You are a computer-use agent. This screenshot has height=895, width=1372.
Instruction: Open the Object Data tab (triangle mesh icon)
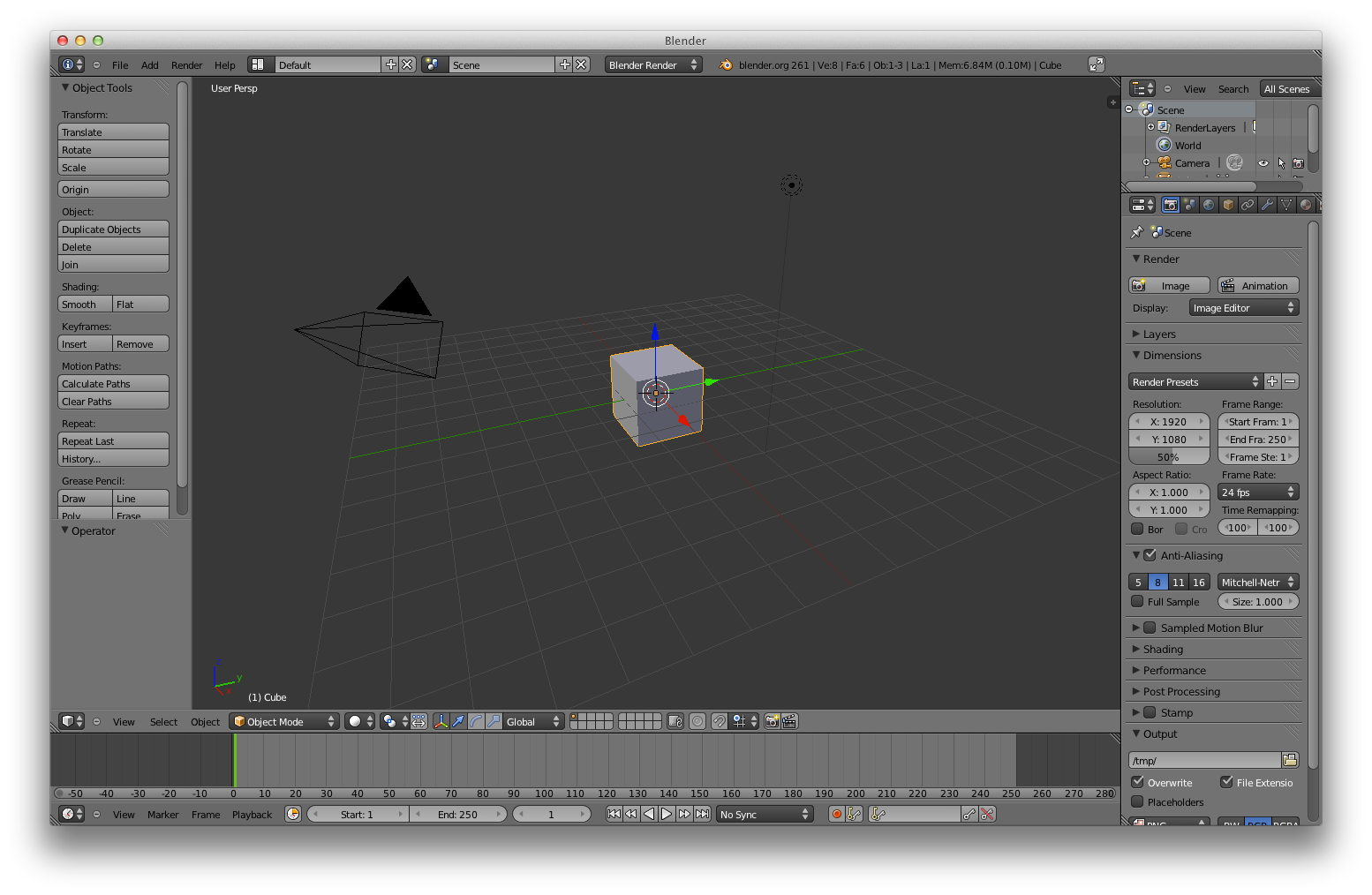[x=1286, y=205]
